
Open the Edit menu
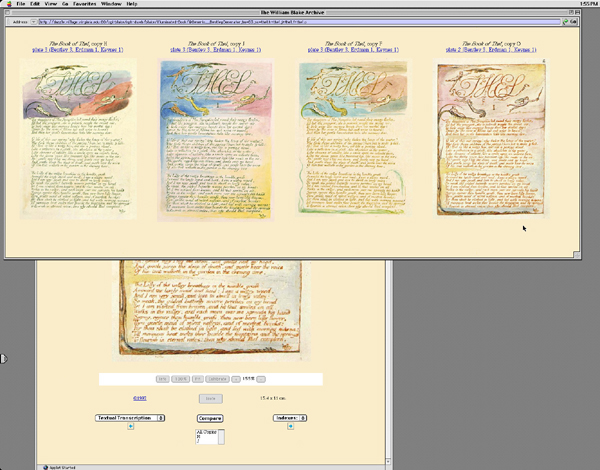(x=35, y=4)
